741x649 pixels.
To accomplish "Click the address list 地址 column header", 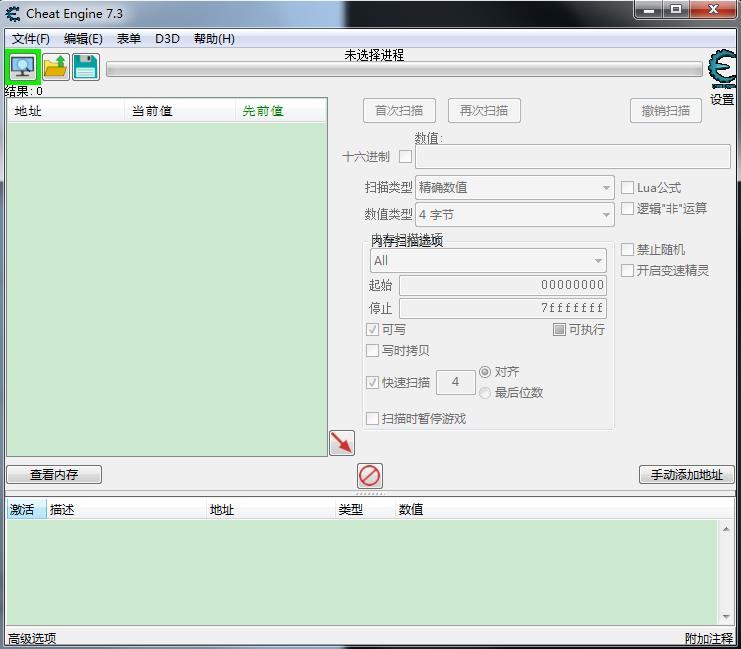I will [270, 510].
